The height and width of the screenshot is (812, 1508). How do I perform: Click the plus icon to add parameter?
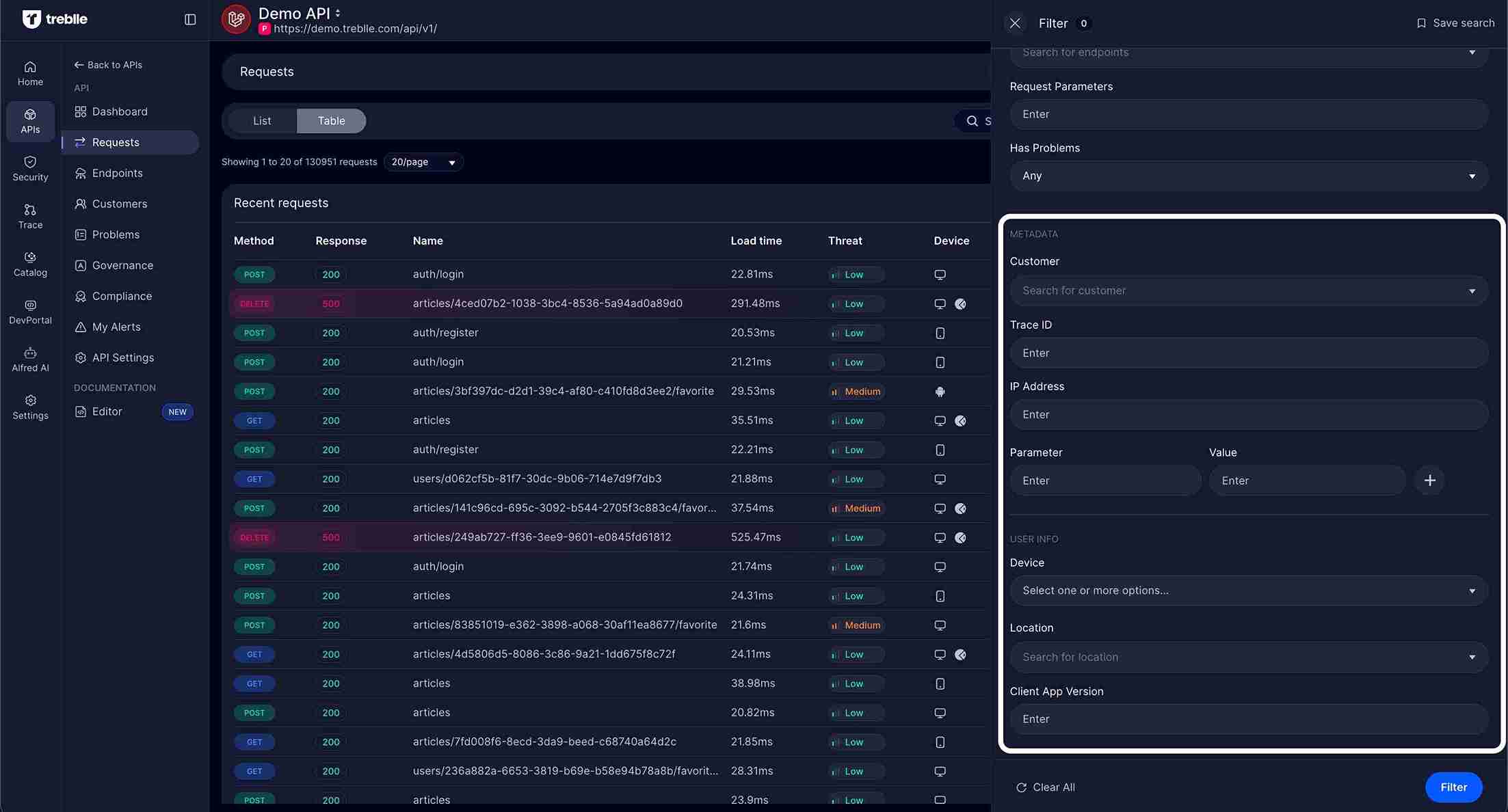[x=1429, y=481]
